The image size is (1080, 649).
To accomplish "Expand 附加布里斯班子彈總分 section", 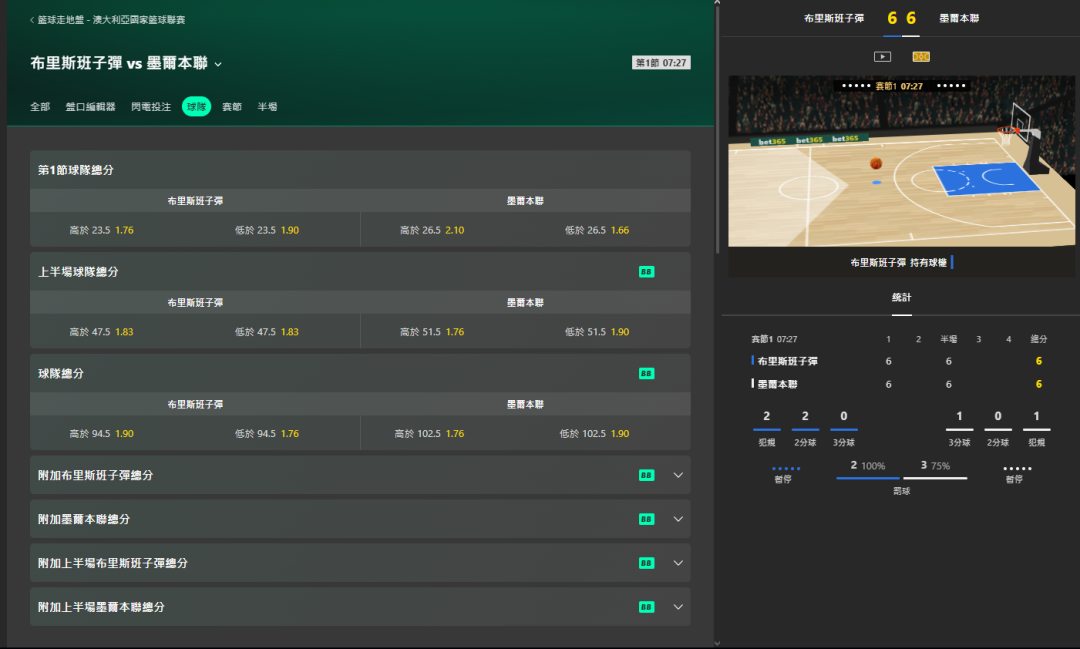I will click(678, 475).
